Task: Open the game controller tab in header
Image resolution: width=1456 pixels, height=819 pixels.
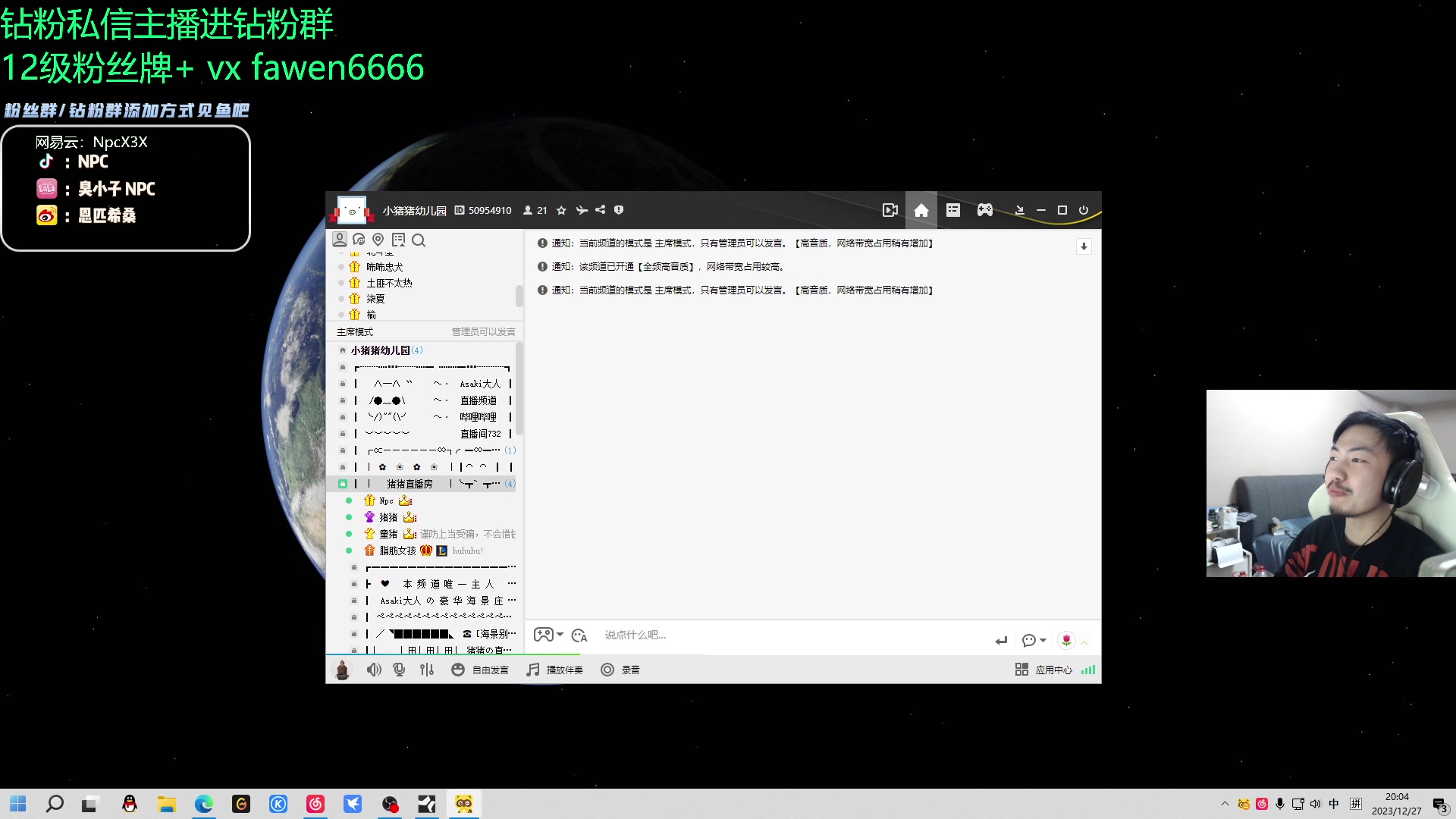Action: pyautogui.click(x=984, y=211)
